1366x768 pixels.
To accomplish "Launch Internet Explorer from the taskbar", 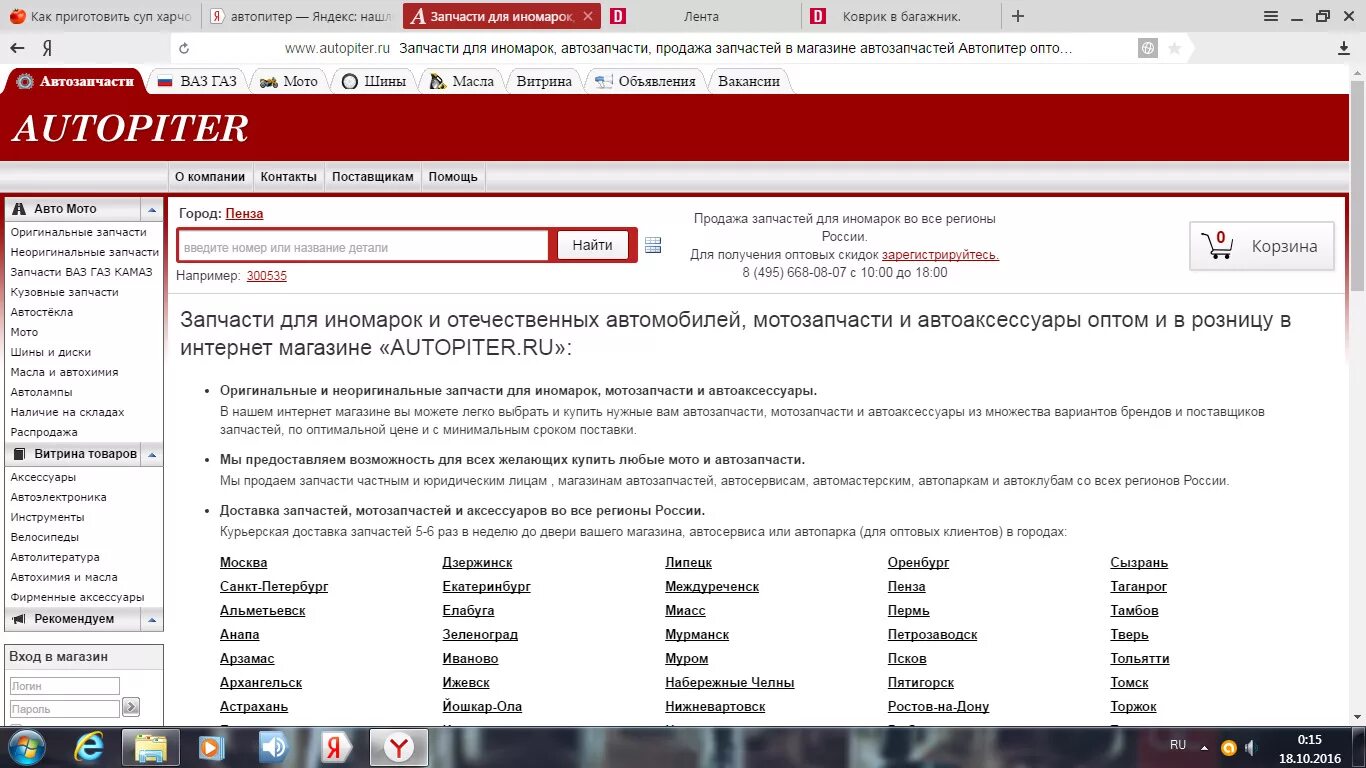I will 89,747.
